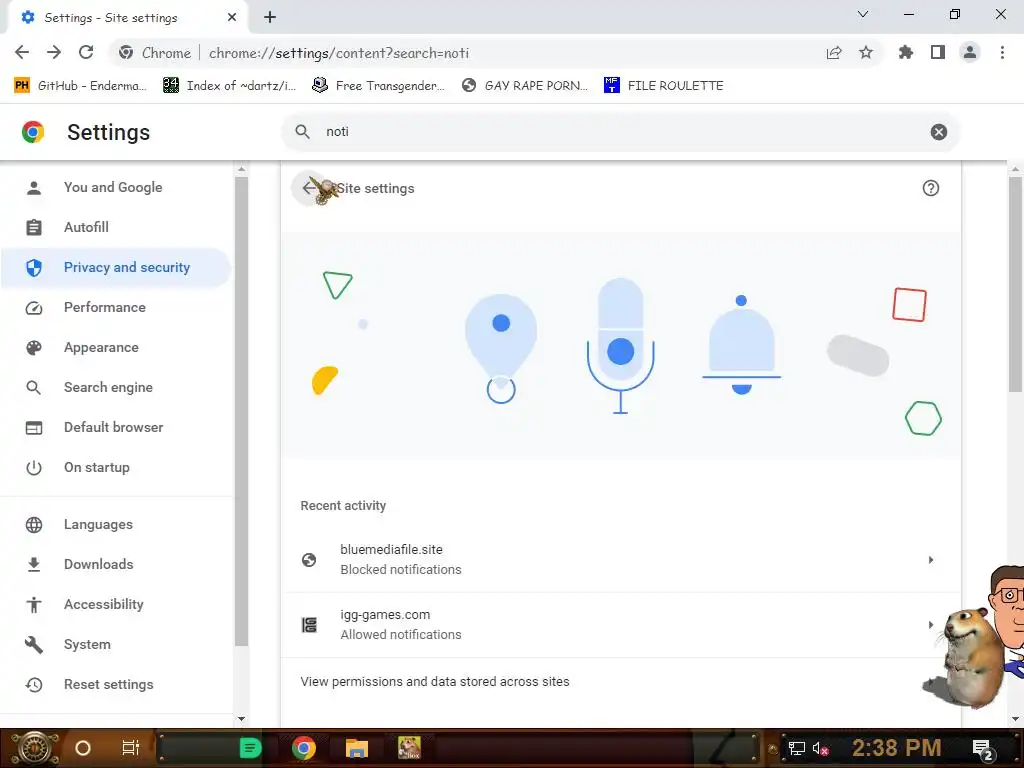Click the 2:38 PM clock
This screenshot has width=1024, height=768.
pyautogui.click(x=897, y=748)
